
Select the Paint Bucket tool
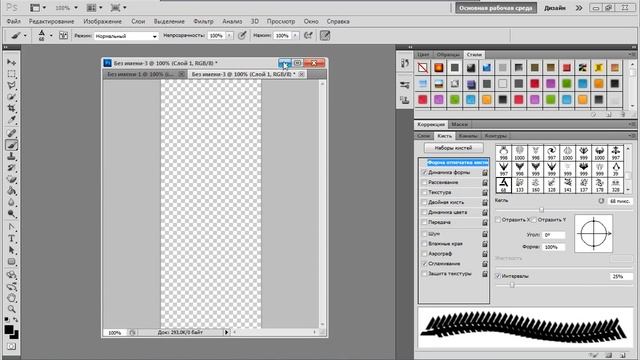tap(11, 191)
